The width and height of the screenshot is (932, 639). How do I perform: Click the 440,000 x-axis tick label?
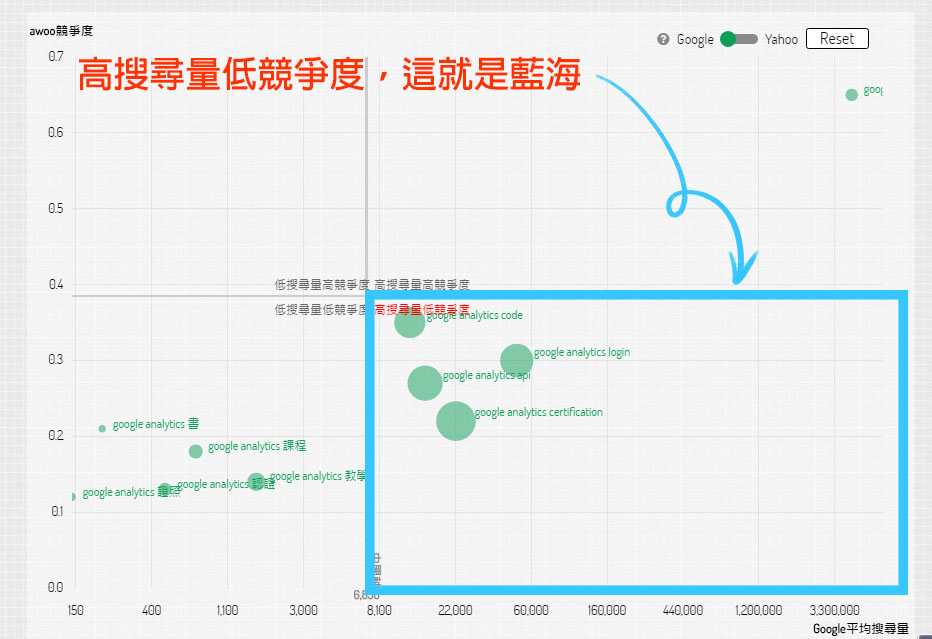coord(683,610)
